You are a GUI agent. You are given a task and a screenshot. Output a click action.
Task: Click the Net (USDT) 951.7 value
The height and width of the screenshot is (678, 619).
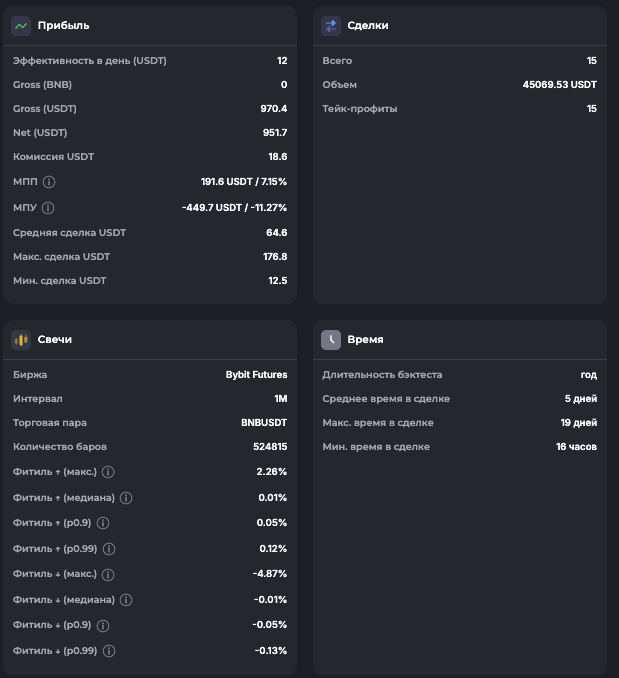[274, 133]
